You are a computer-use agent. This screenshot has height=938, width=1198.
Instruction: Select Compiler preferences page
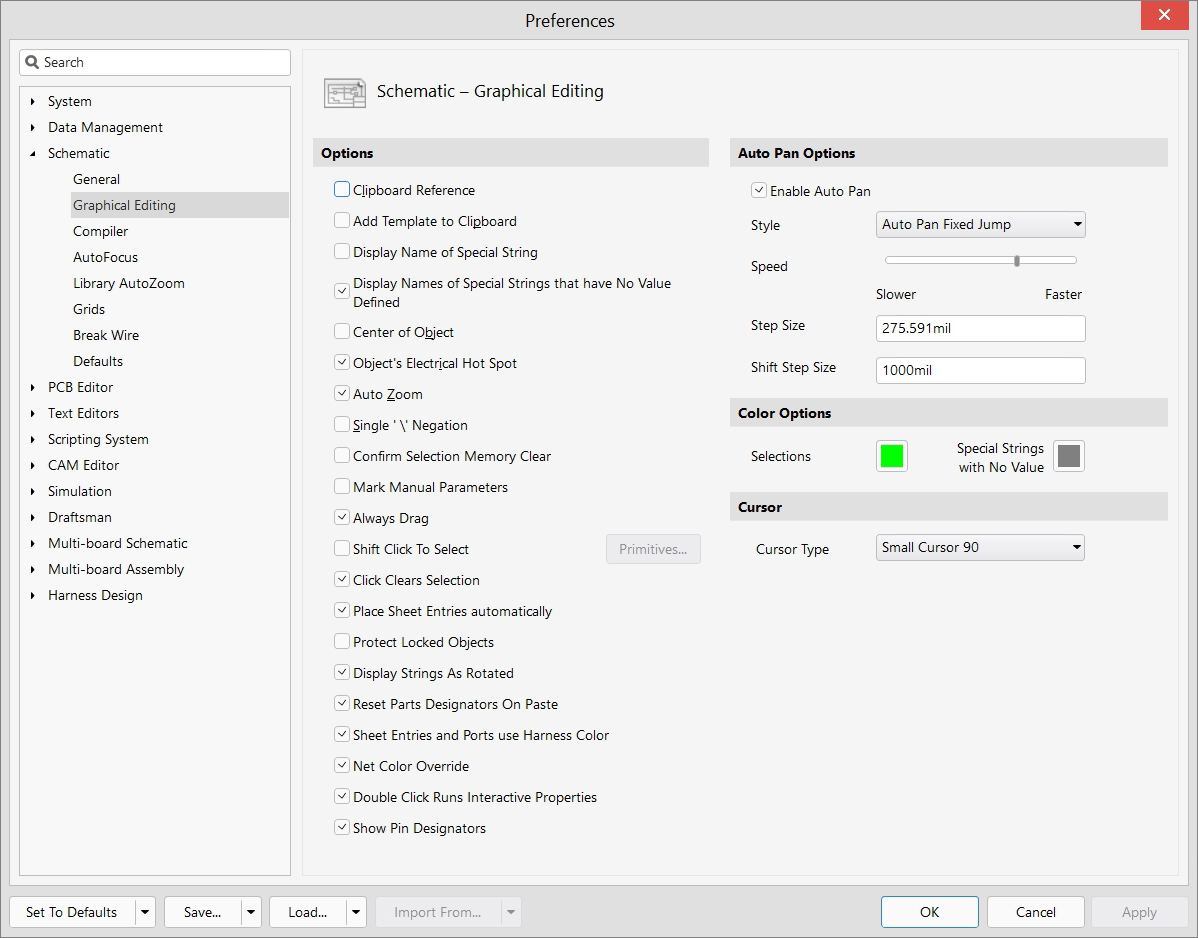[100, 231]
